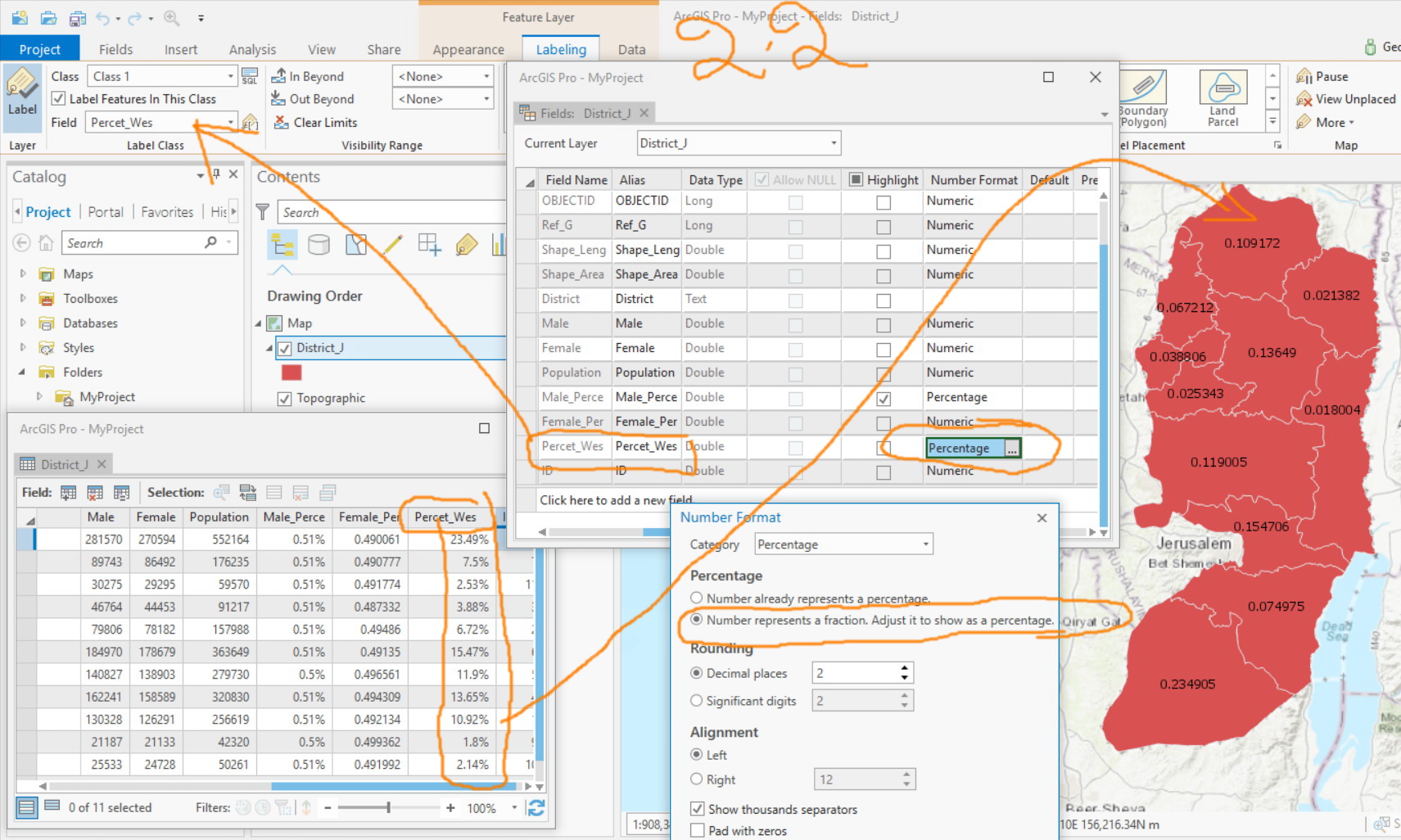Click the Catalog pane home icon
Image resolution: width=1401 pixels, height=840 pixels.
46,243
